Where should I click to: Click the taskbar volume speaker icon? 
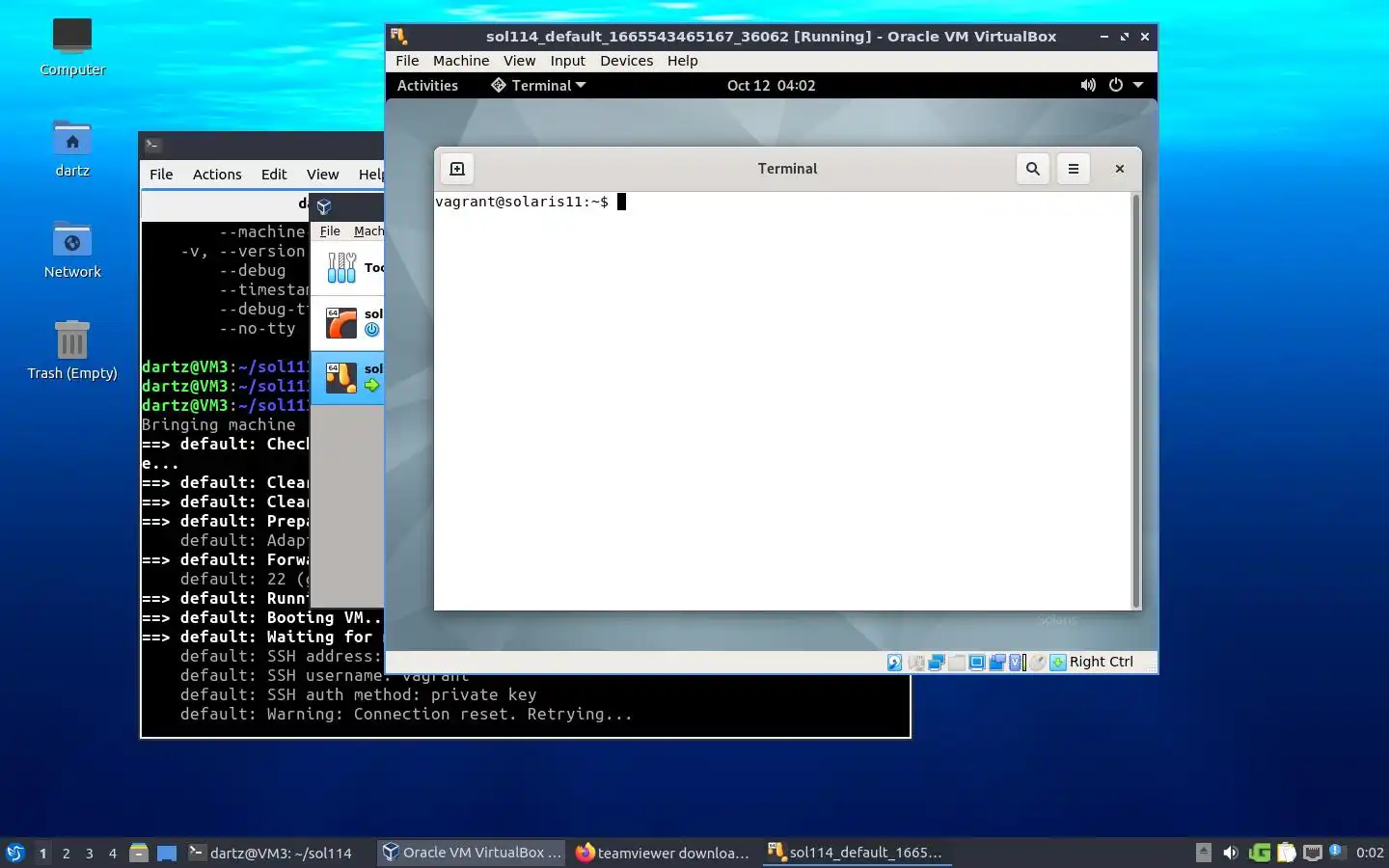click(1230, 853)
